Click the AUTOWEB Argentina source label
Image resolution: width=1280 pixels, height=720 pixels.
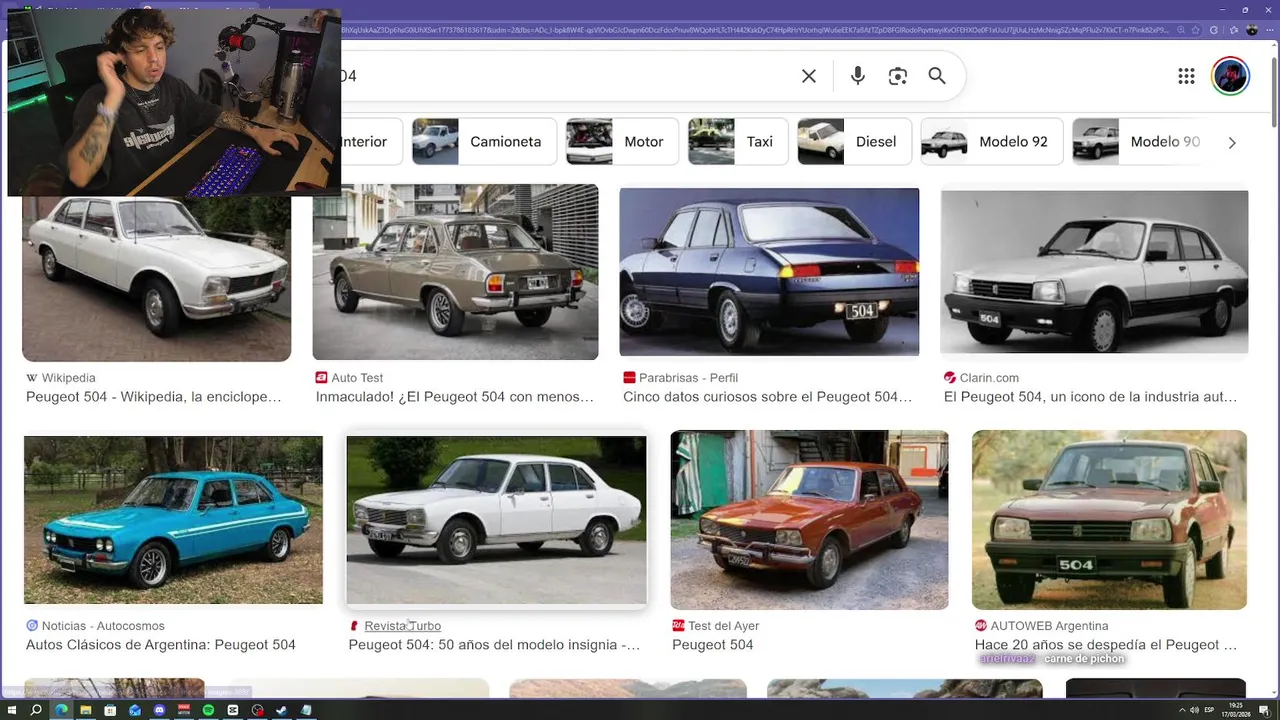pos(1049,626)
